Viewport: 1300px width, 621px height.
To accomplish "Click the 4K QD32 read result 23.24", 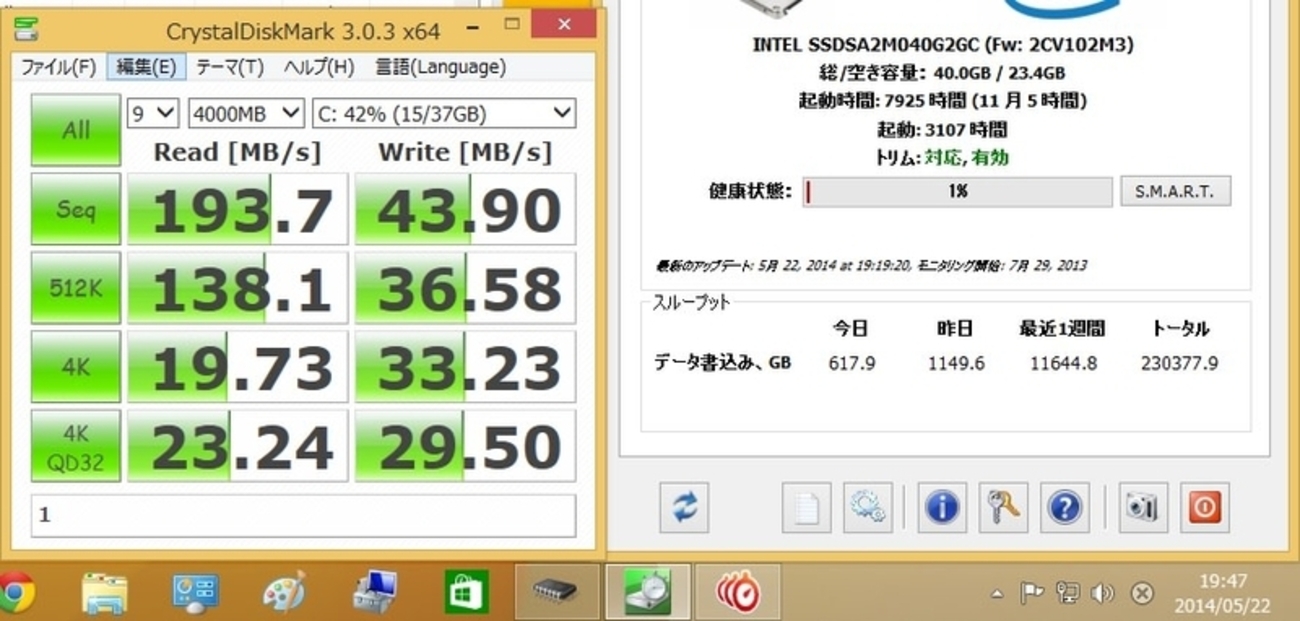I will (x=238, y=446).
